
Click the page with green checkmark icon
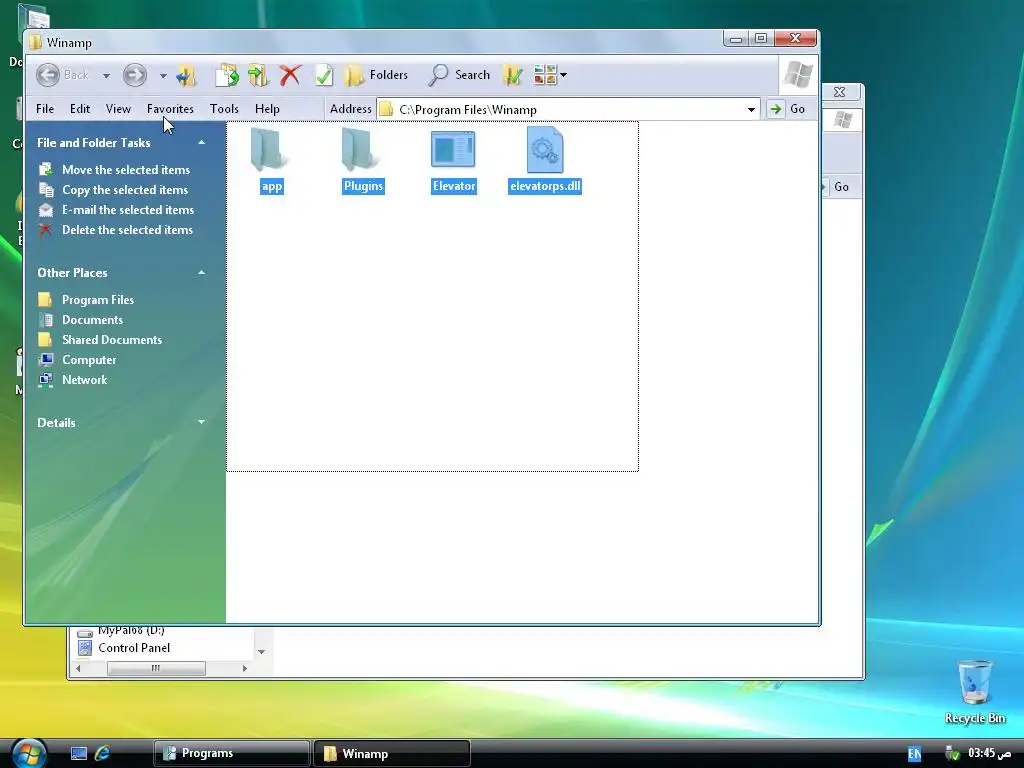(x=324, y=75)
